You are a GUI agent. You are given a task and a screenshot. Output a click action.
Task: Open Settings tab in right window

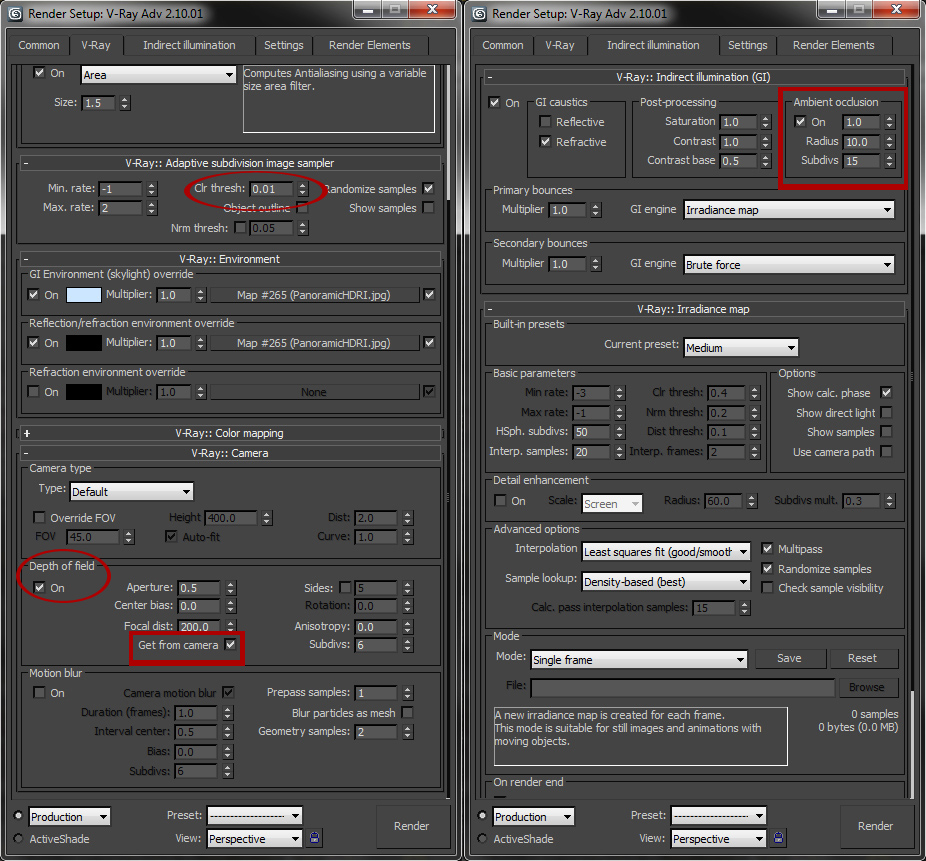pyautogui.click(x=748, y=45)
